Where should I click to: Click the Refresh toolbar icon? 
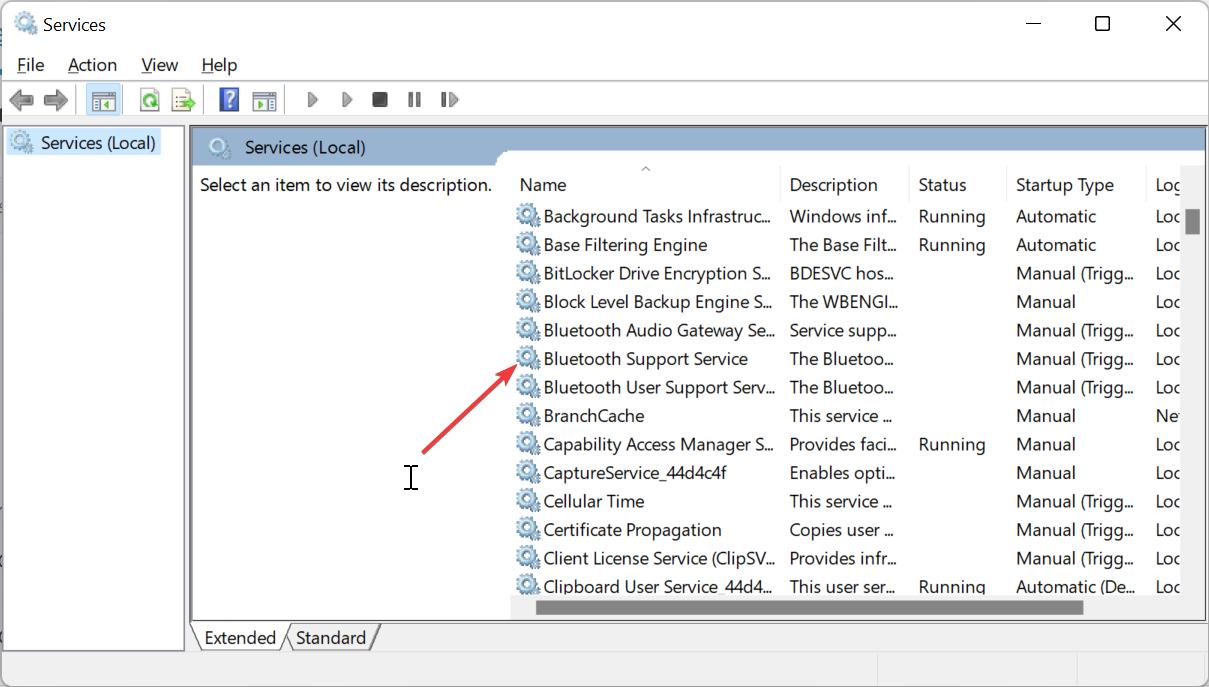[150, 100]
